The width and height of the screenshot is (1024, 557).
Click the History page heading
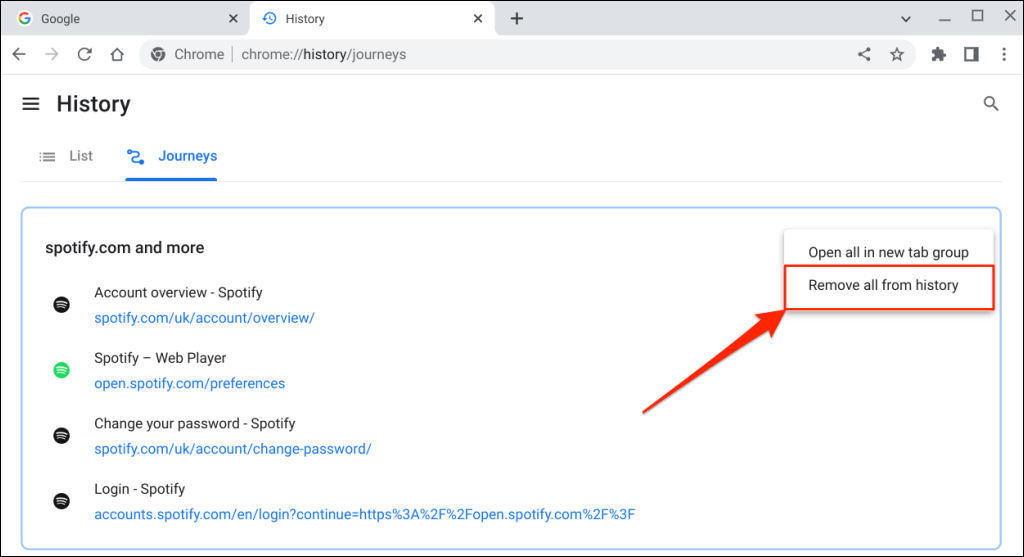coord(93,104)
